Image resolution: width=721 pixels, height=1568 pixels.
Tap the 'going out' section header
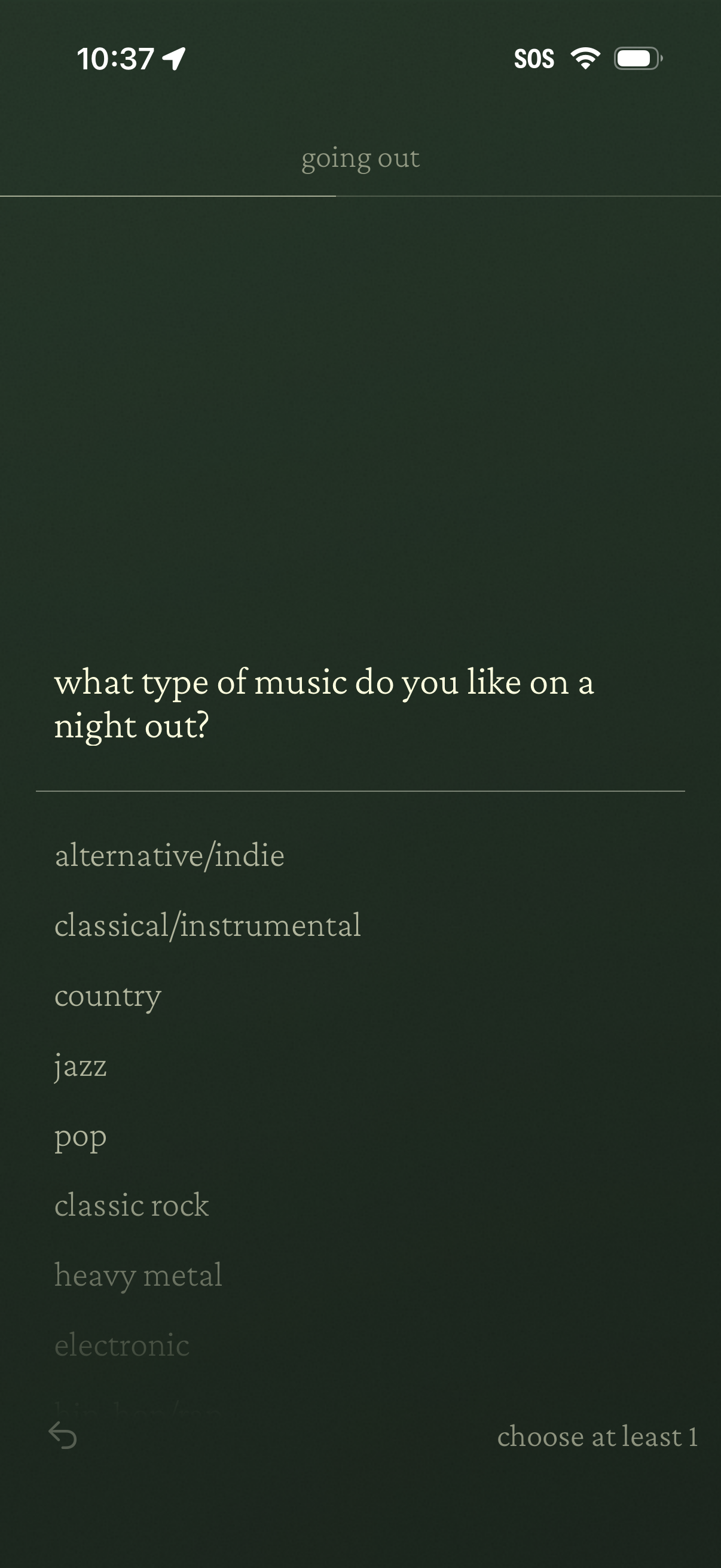click(x=360, y=158)
